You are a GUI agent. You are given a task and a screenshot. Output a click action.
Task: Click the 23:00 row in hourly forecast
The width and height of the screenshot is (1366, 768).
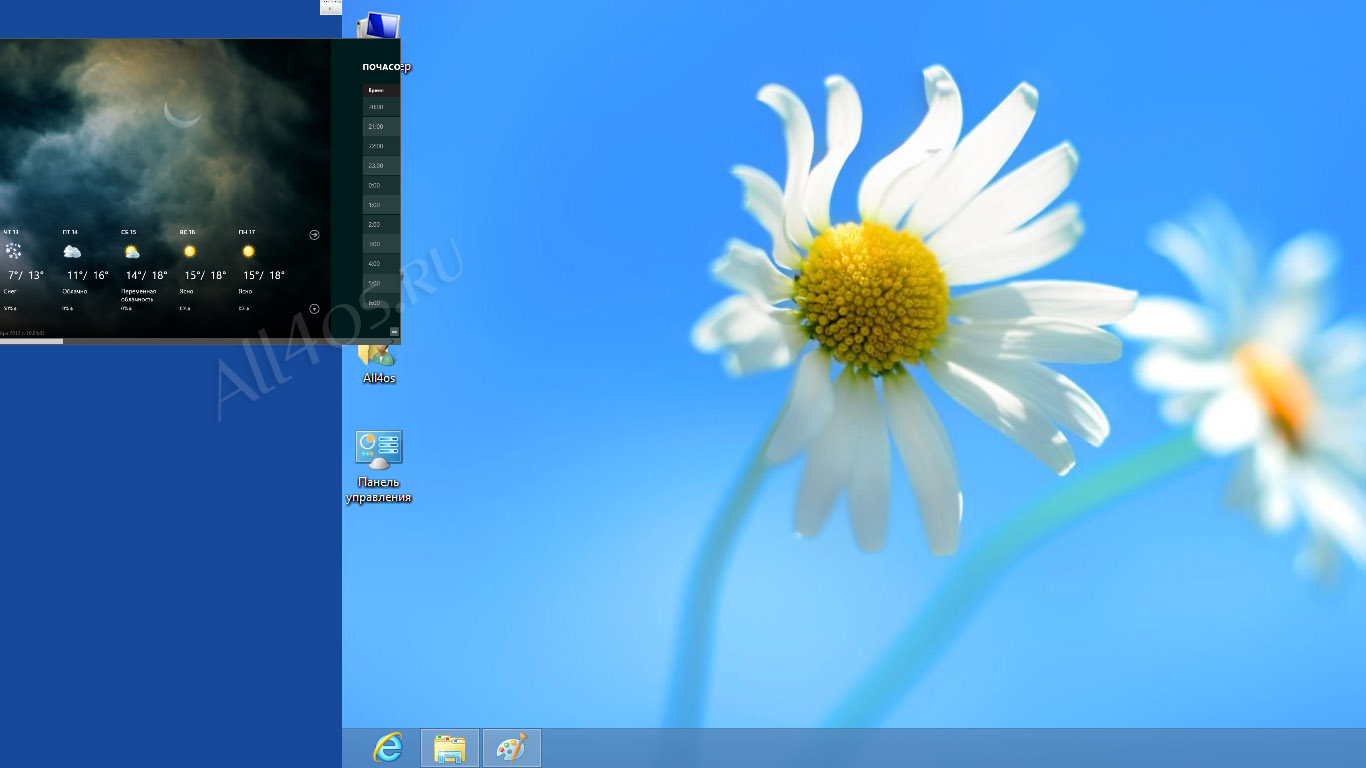point(381,166)
